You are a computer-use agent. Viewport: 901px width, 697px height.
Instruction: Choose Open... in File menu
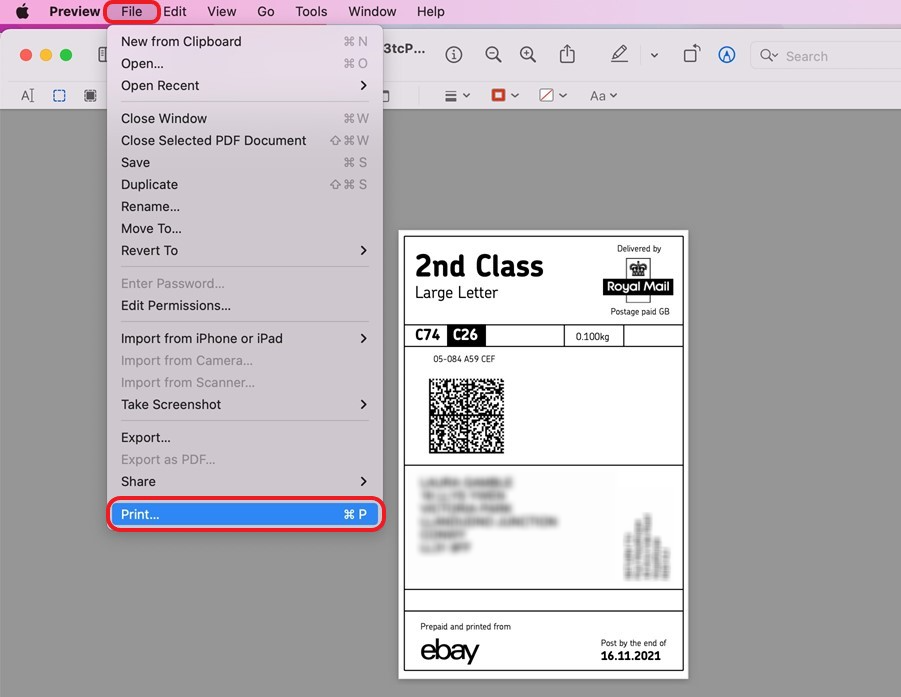[x=245, y=63]
